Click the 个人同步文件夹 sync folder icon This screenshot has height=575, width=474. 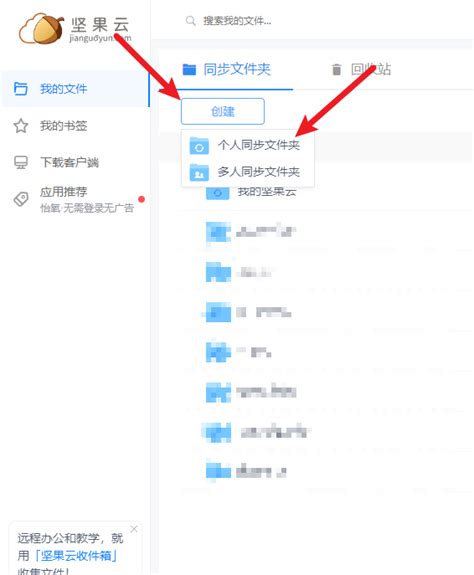coord(199,146)
